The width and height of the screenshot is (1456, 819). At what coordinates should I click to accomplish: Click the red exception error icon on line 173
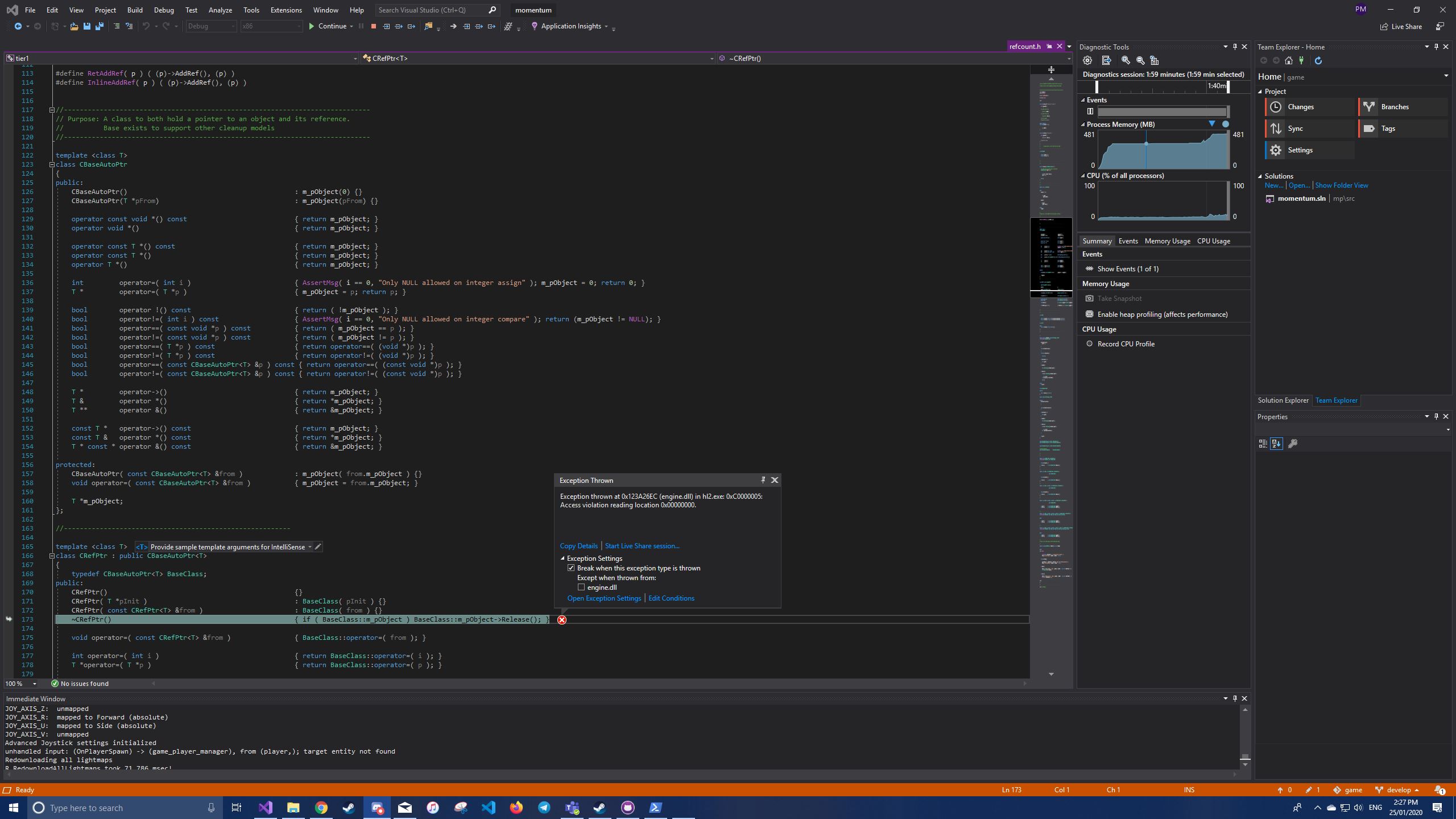[x=562, y=620]
